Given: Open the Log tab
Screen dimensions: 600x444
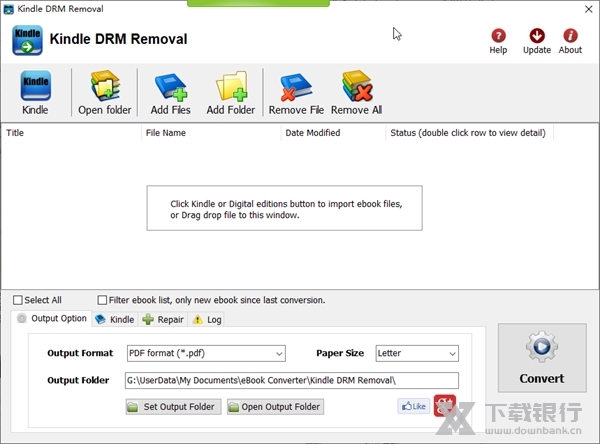Looking at the screenshot, I should pyautogui.click(x=207, y=319).
